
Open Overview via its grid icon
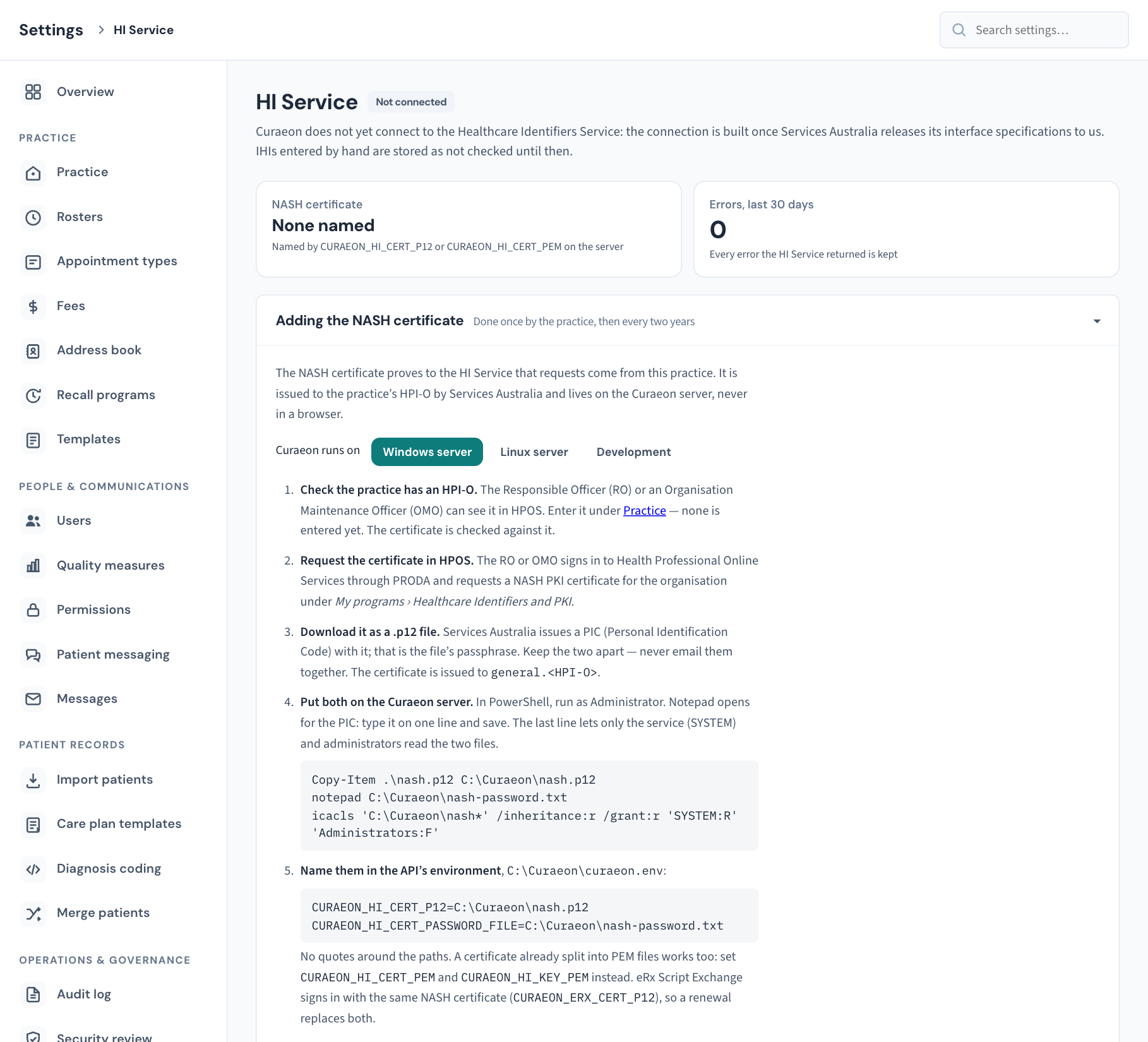pos(33,92)
